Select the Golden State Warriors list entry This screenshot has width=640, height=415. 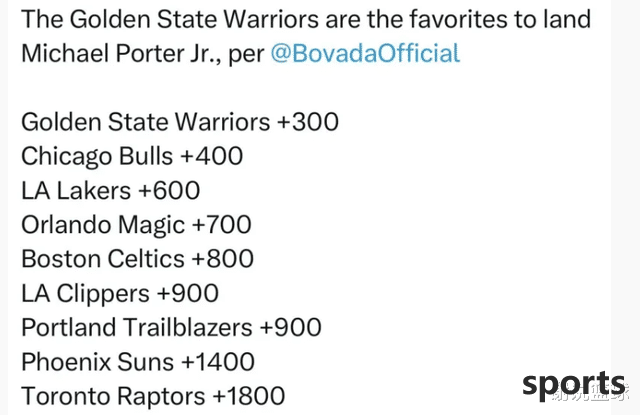pos(180,122)
